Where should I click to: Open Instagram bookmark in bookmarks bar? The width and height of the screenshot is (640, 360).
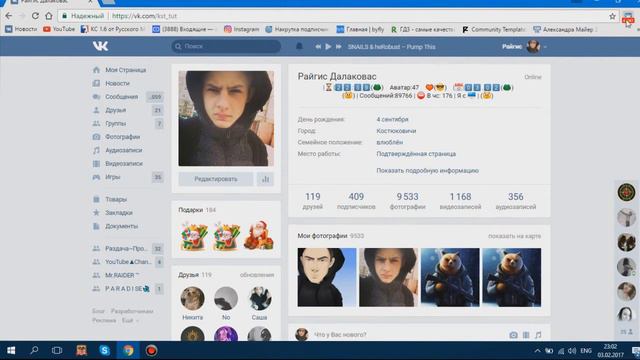coord(241,29)
